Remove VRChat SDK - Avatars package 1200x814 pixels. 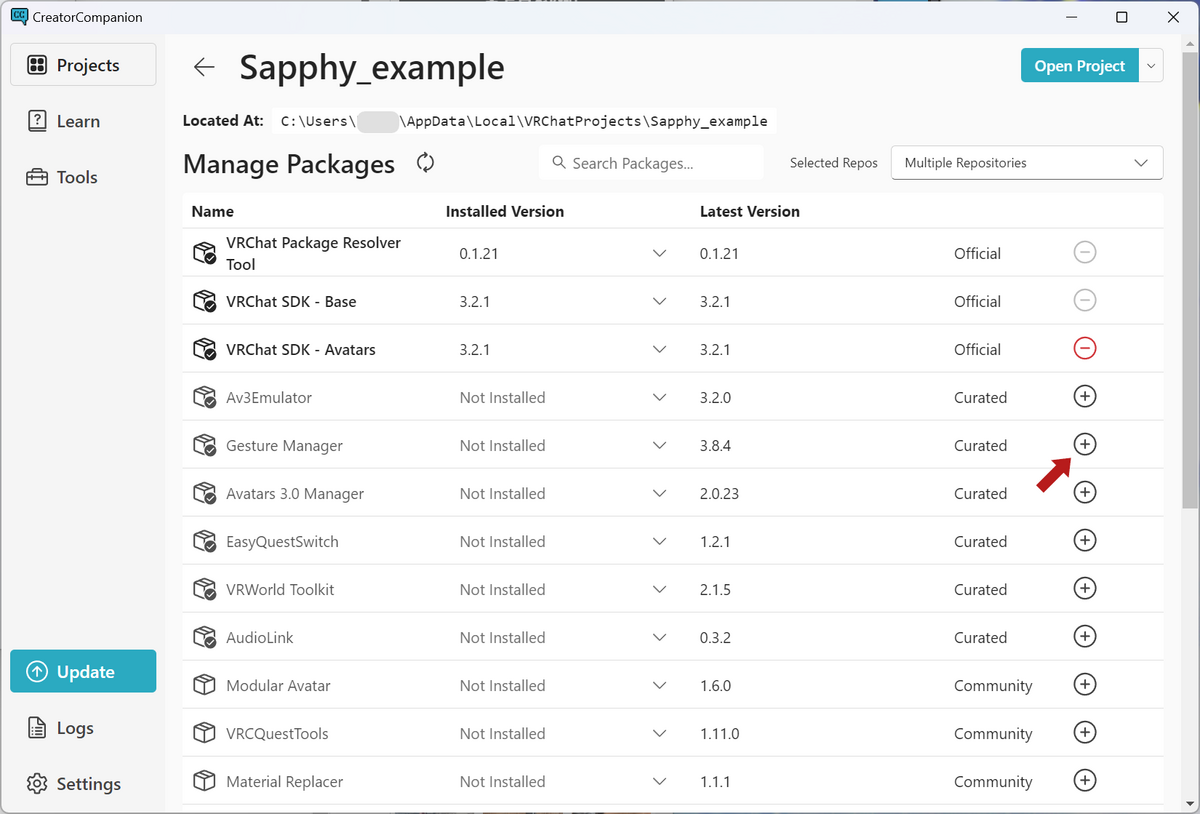1084,348
